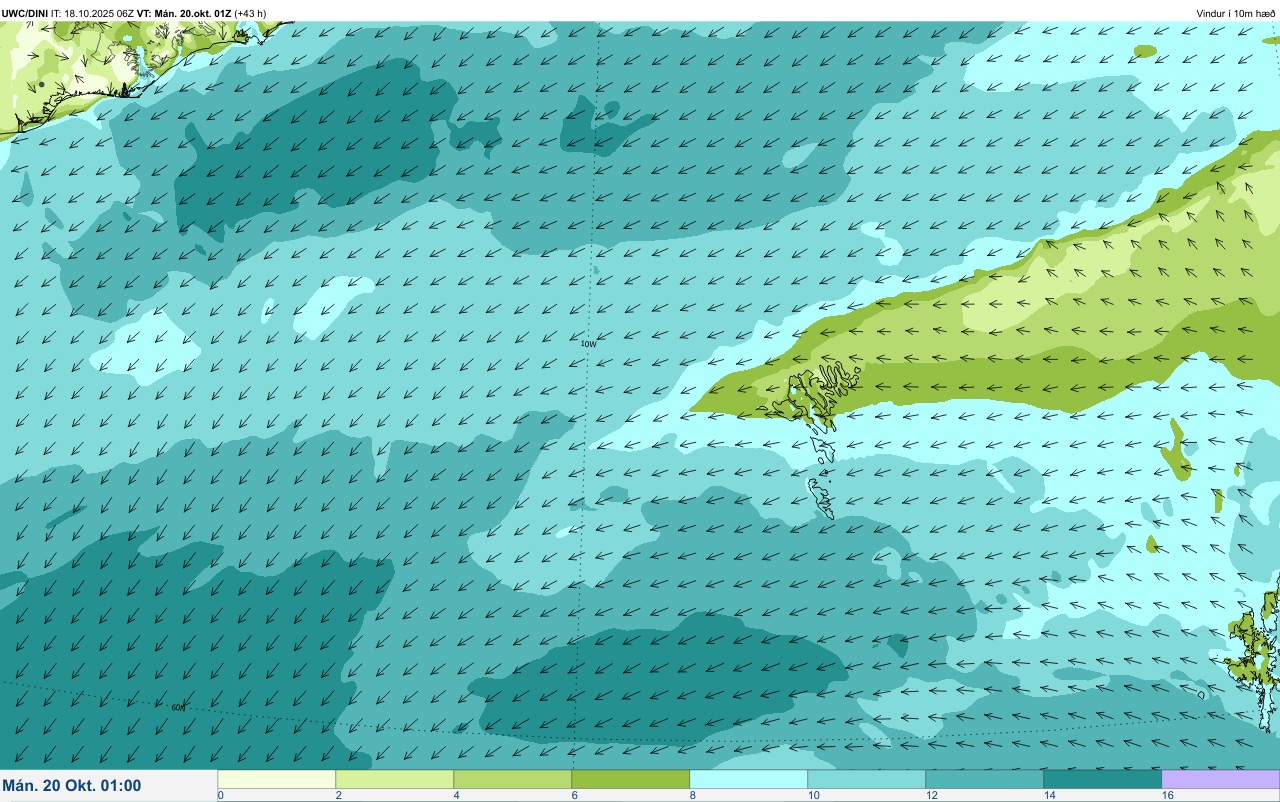Image resolution: width=1280 pixels, height=802 pixels.
Task: Click the purple legend swatch above 16
Action: coord(1221,779)
